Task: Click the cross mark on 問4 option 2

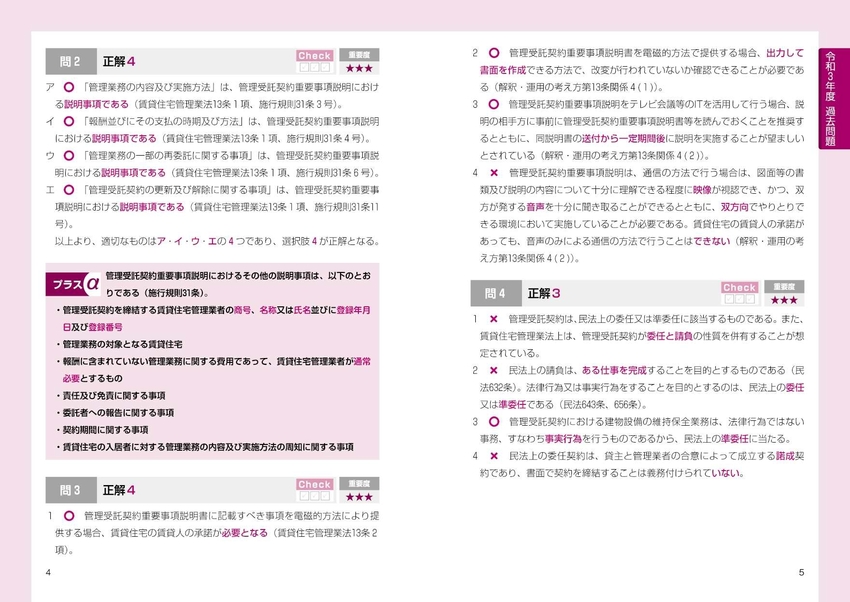Action: 493,371
